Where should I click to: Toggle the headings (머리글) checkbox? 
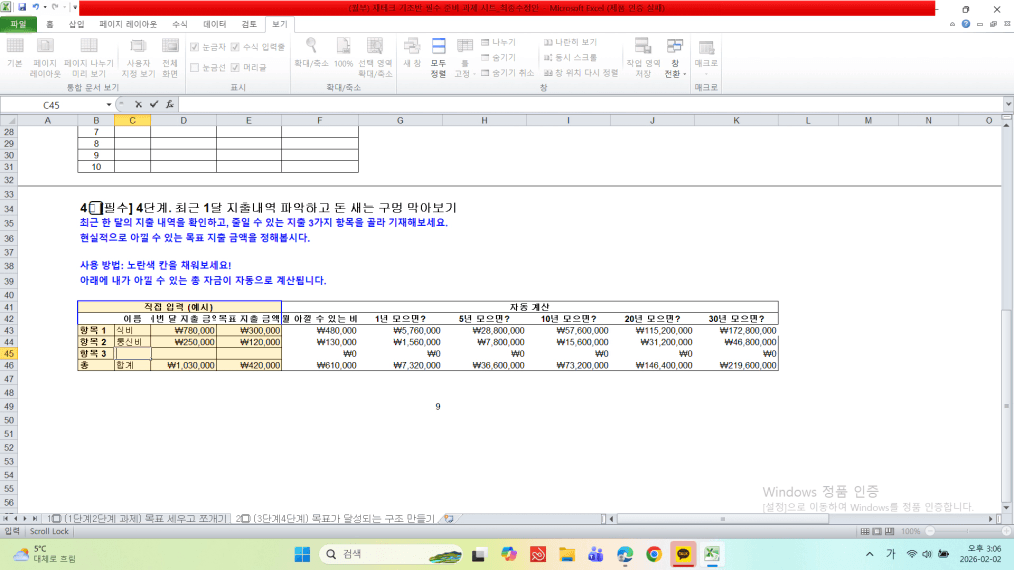(x=235, y=67)
